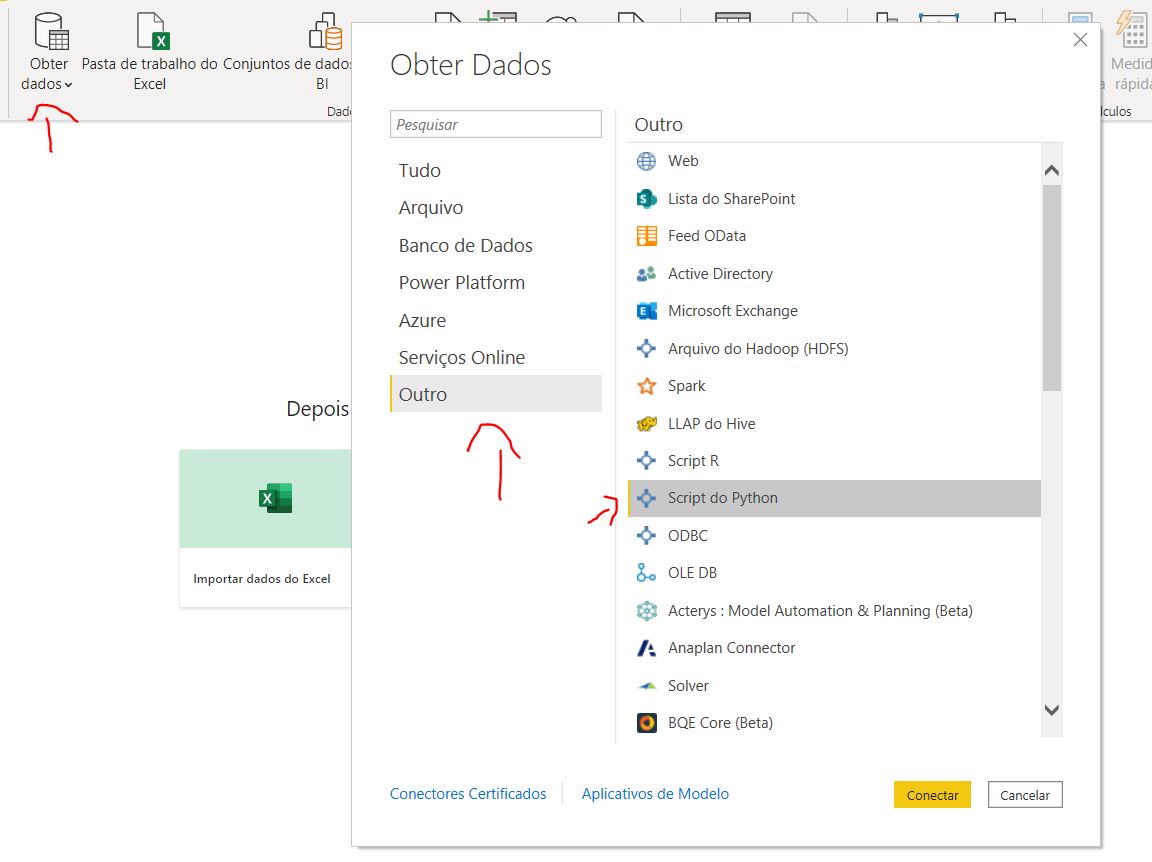Image resolution: width=1152 pixels, height=862 pixels.
Task: Select the Web connector globe icon
Action: [x=647, y=161]
